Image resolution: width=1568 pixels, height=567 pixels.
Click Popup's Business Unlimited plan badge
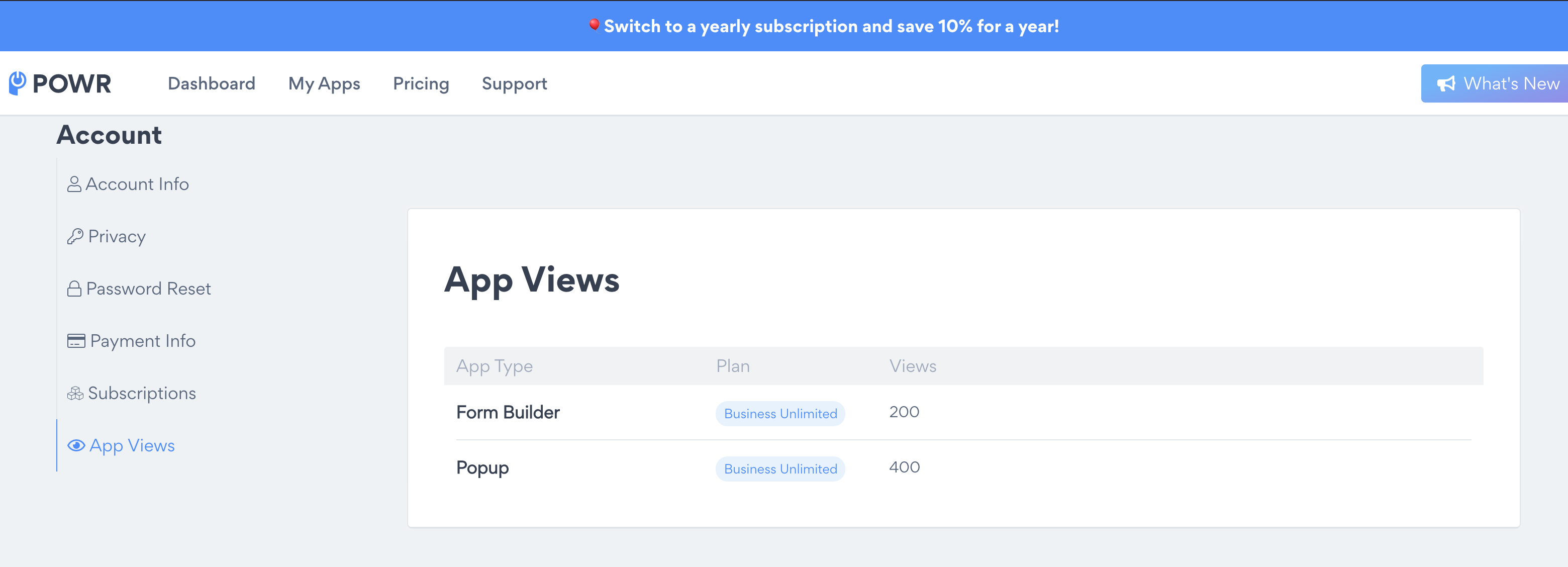click(780, 469)
